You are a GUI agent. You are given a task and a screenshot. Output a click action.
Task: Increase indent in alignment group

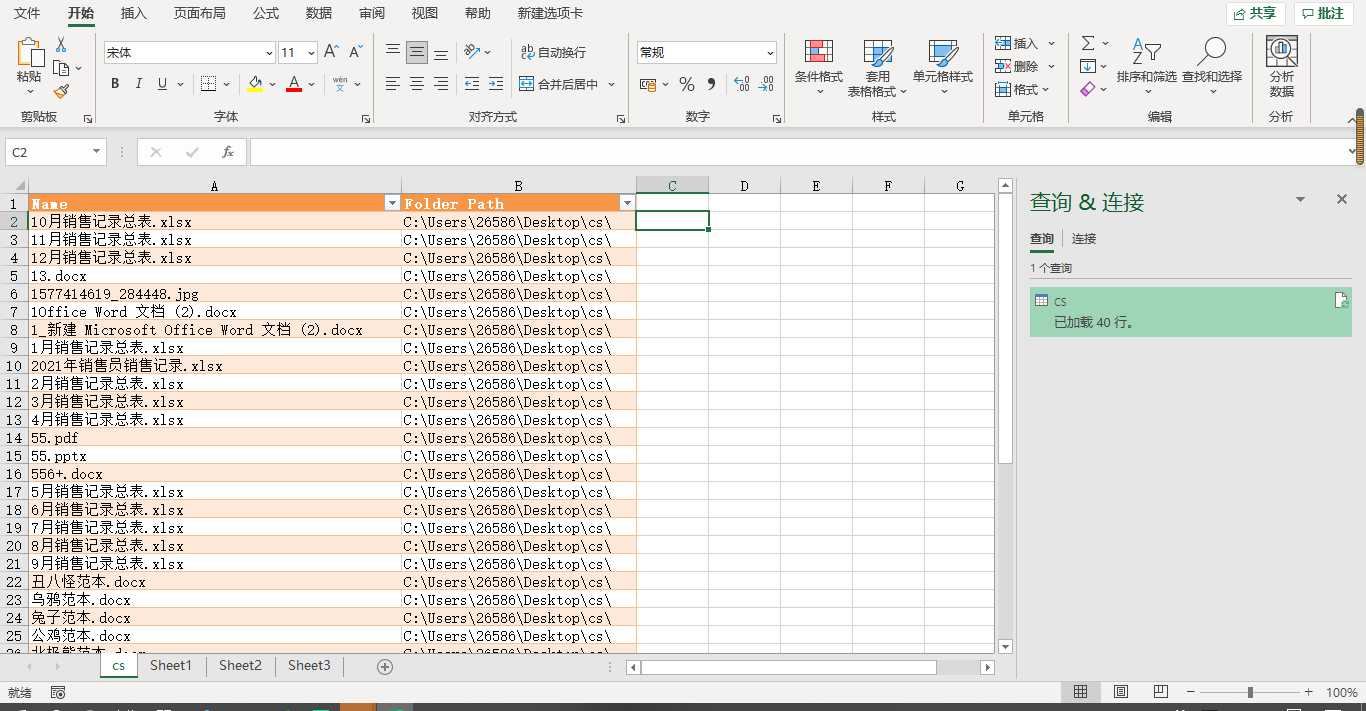pyautogui.click(x=496, y=84)
